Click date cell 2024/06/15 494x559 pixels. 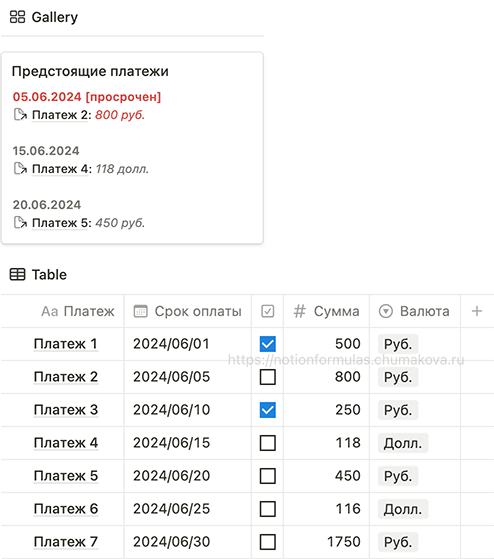(188, 443)
